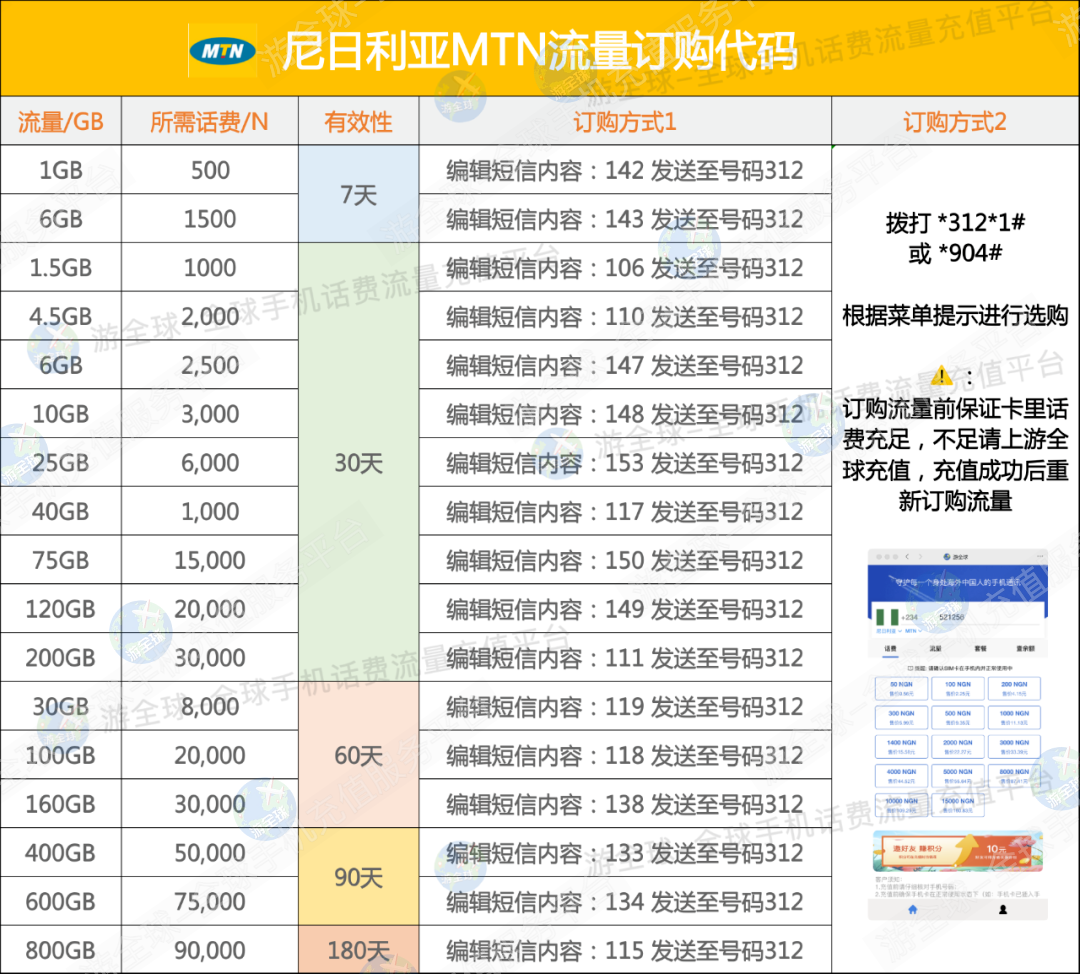1080x974 pixels.
Task: Tap the 邀好友 赚积分 promo banner
Action: [x=958, y=851]
